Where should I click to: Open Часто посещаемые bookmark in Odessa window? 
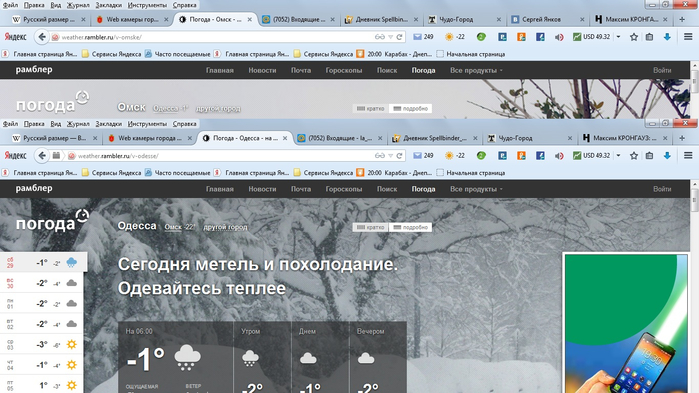point(177,173)
